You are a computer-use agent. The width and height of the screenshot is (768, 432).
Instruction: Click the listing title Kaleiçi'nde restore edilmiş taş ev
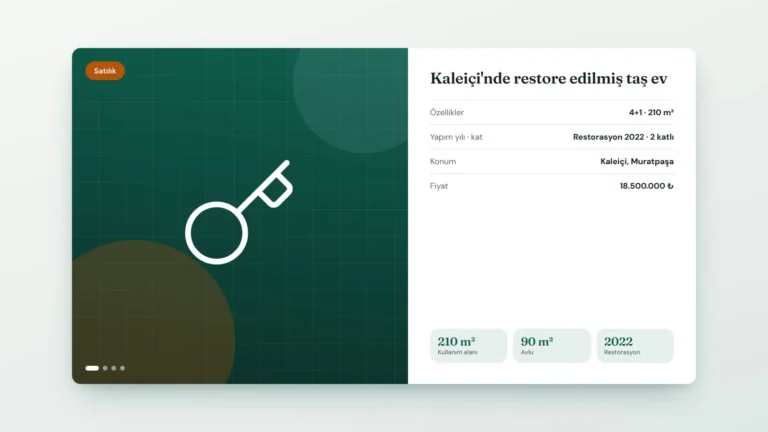coord(549,78)
